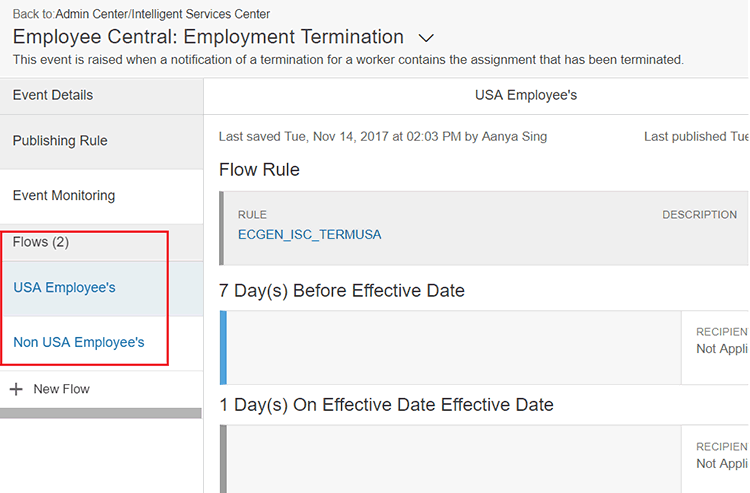Click the horizontal scrollbar under the sidebar
Screen dimensions: 750x493
click(100, 413)
